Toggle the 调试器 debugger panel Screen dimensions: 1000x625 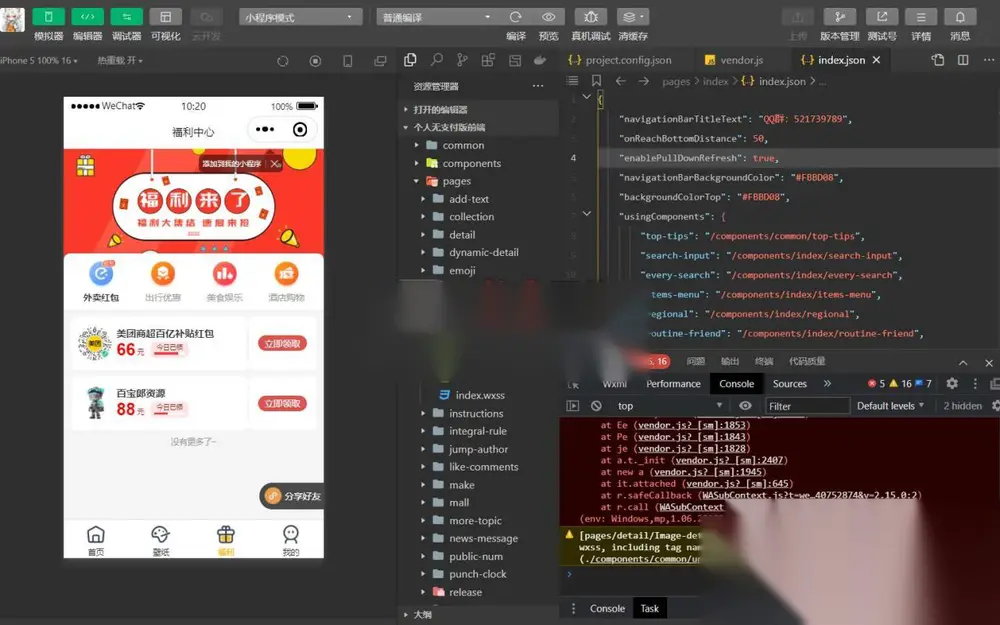[126, 17]
